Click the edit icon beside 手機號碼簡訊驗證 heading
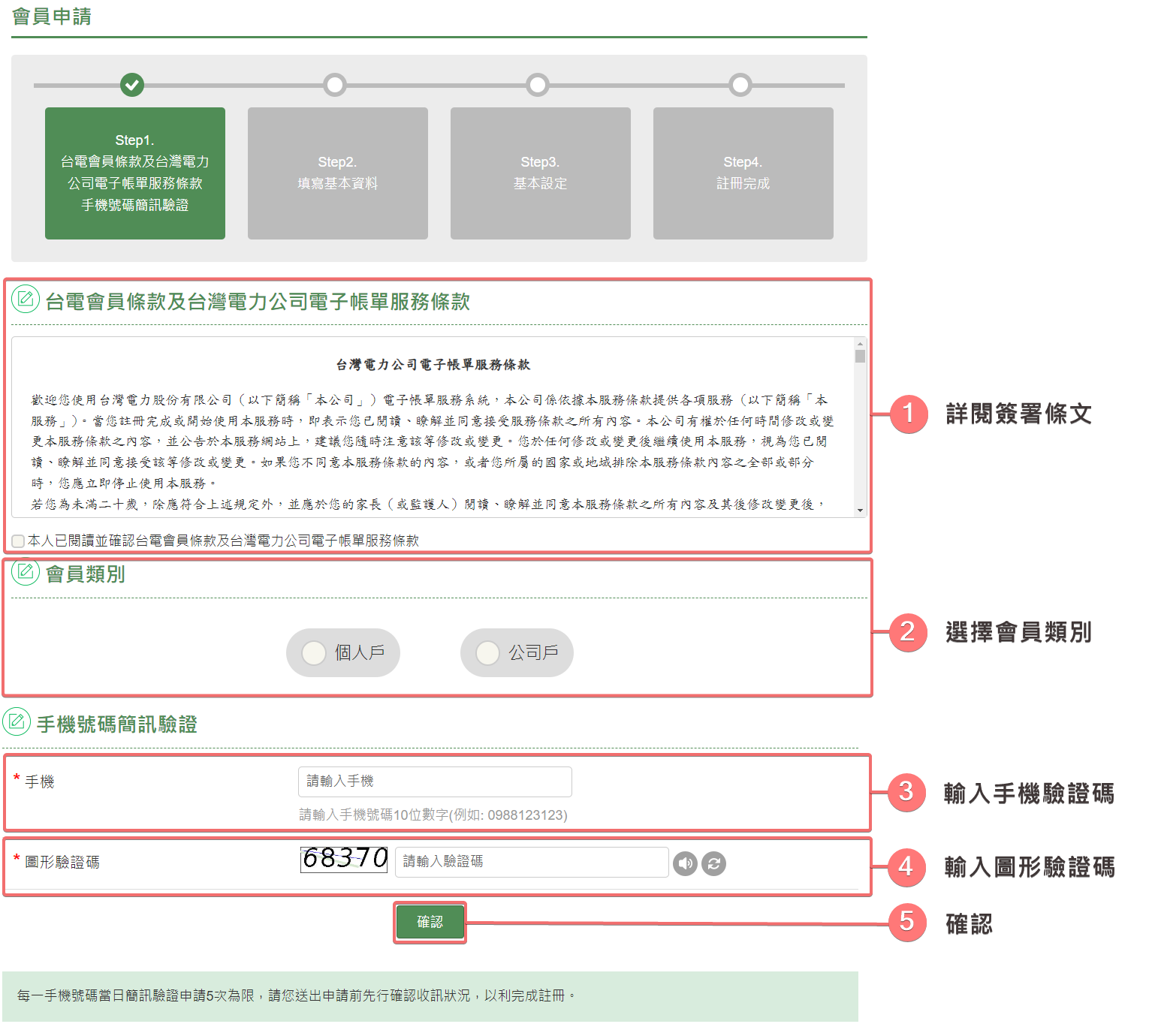Image resolution: width=1149 pixels, height=1036 pixels. pos(17,722)
